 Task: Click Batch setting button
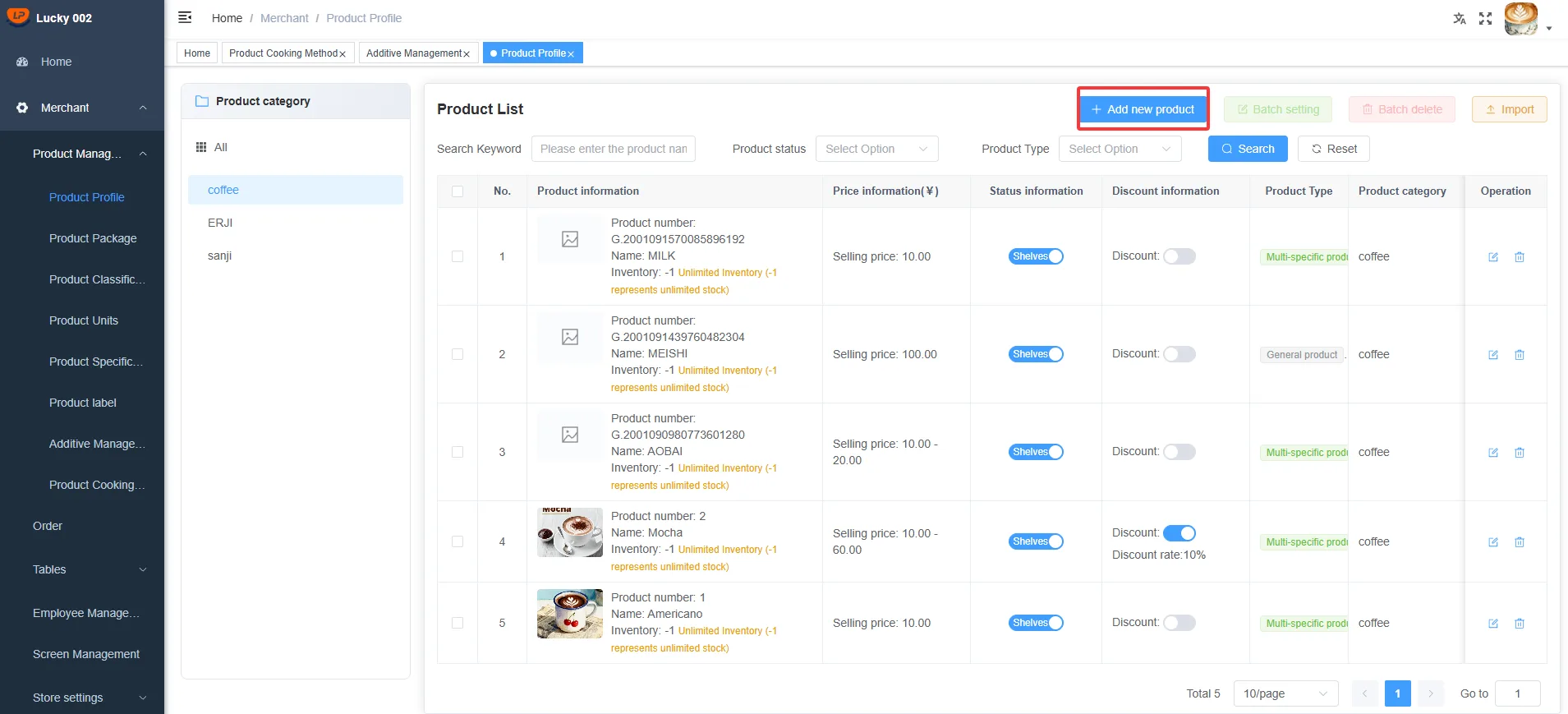[1278, 109]
